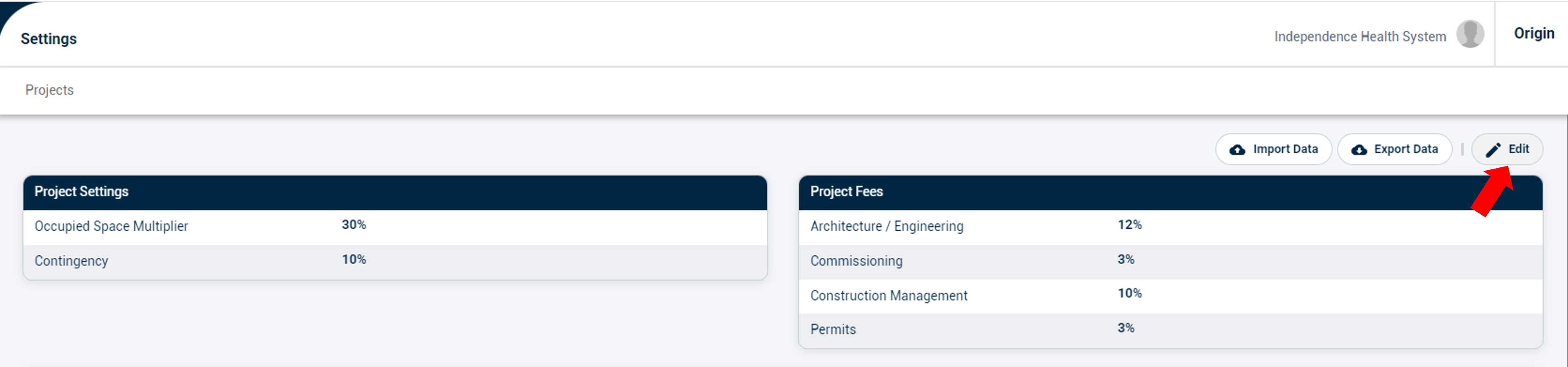This screenshot has height=367, width=1568.
Task: Click the Independence Health System account name
Action: point(1360,36)
